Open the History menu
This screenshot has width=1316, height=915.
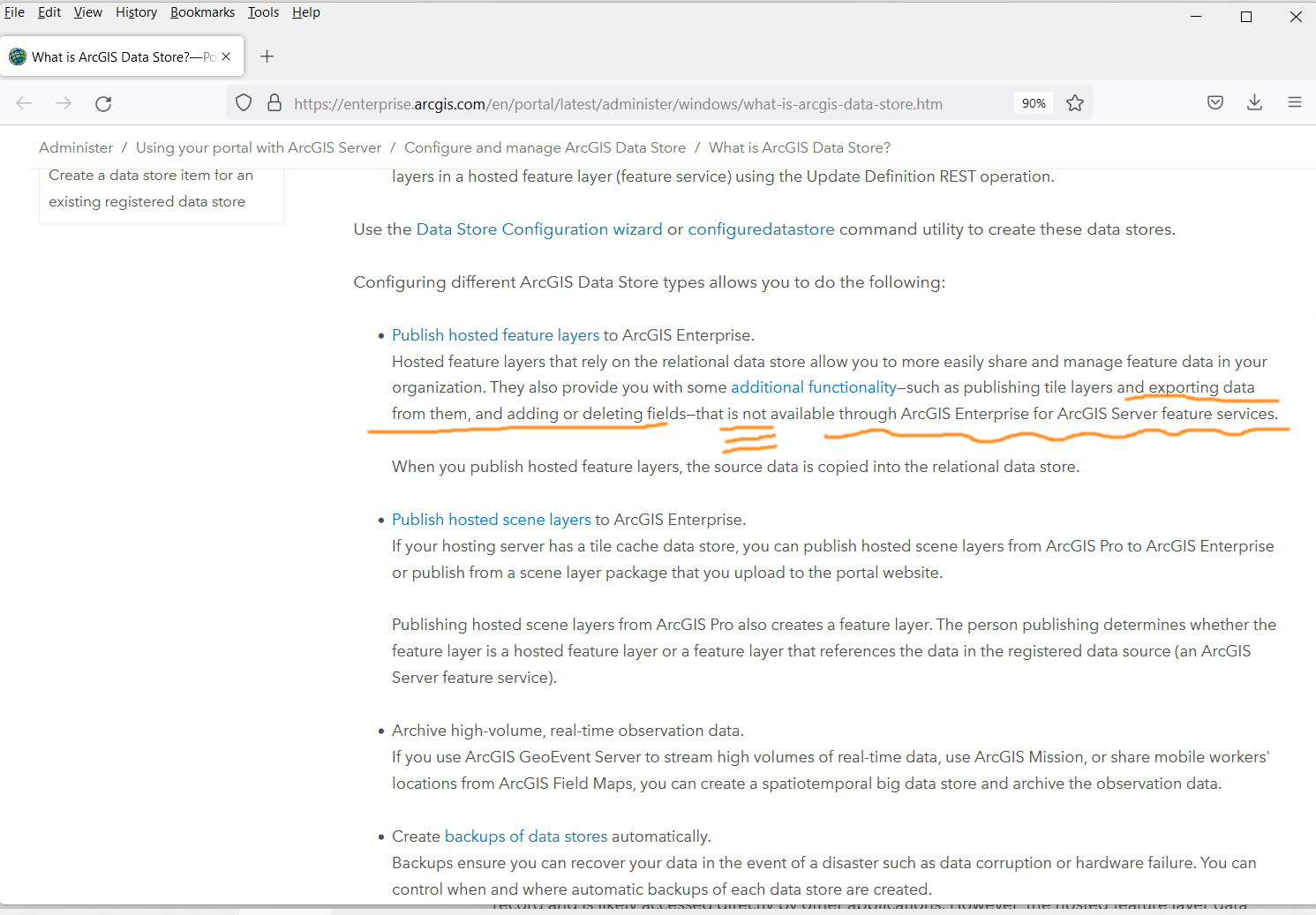click(x=136, y=12)
